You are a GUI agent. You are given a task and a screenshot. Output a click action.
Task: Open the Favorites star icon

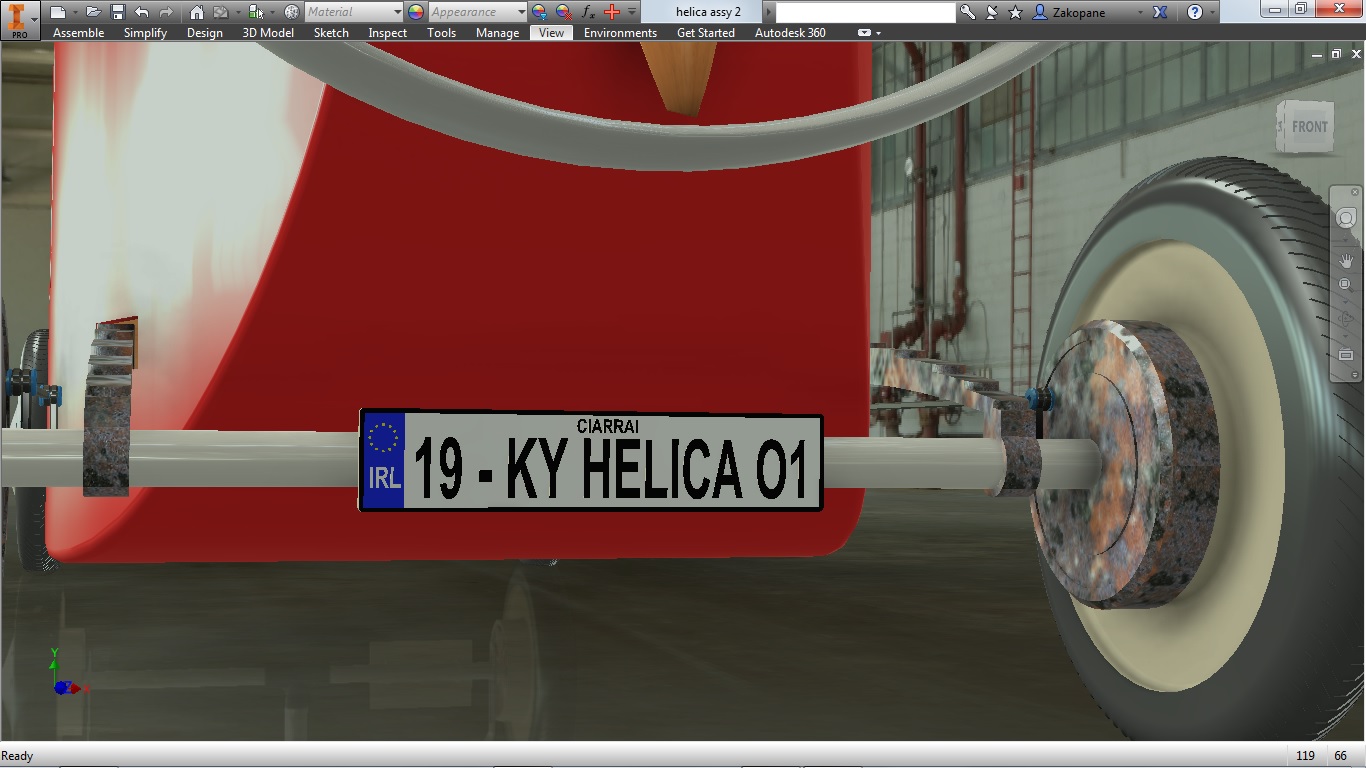point(1016,12)
